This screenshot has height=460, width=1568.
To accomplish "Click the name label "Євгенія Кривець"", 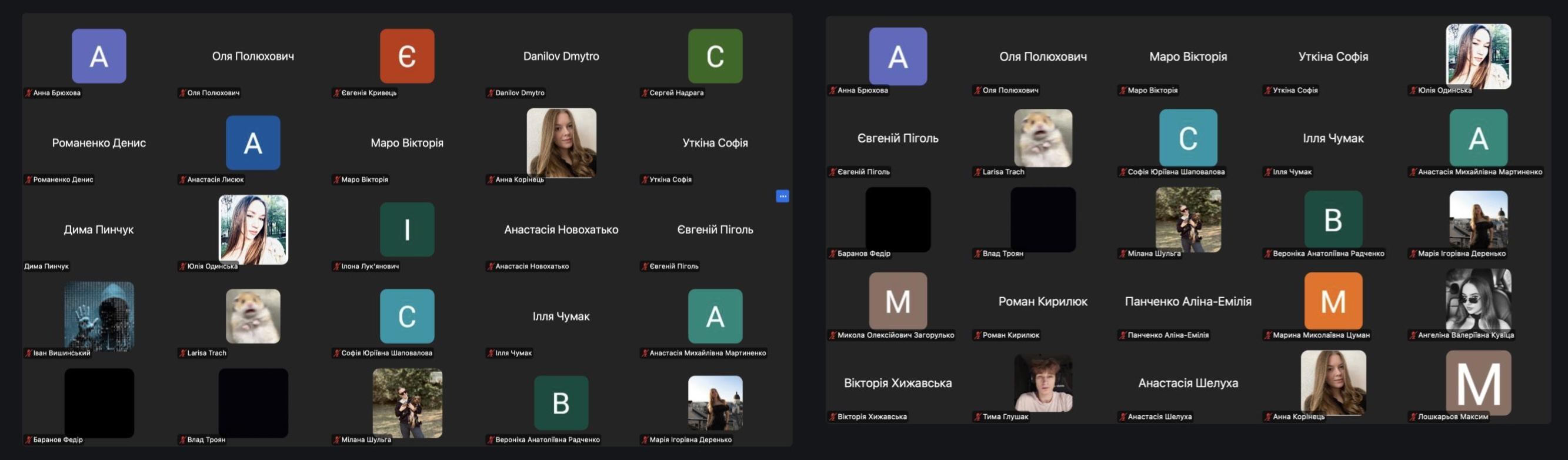I will pos(369,93).
